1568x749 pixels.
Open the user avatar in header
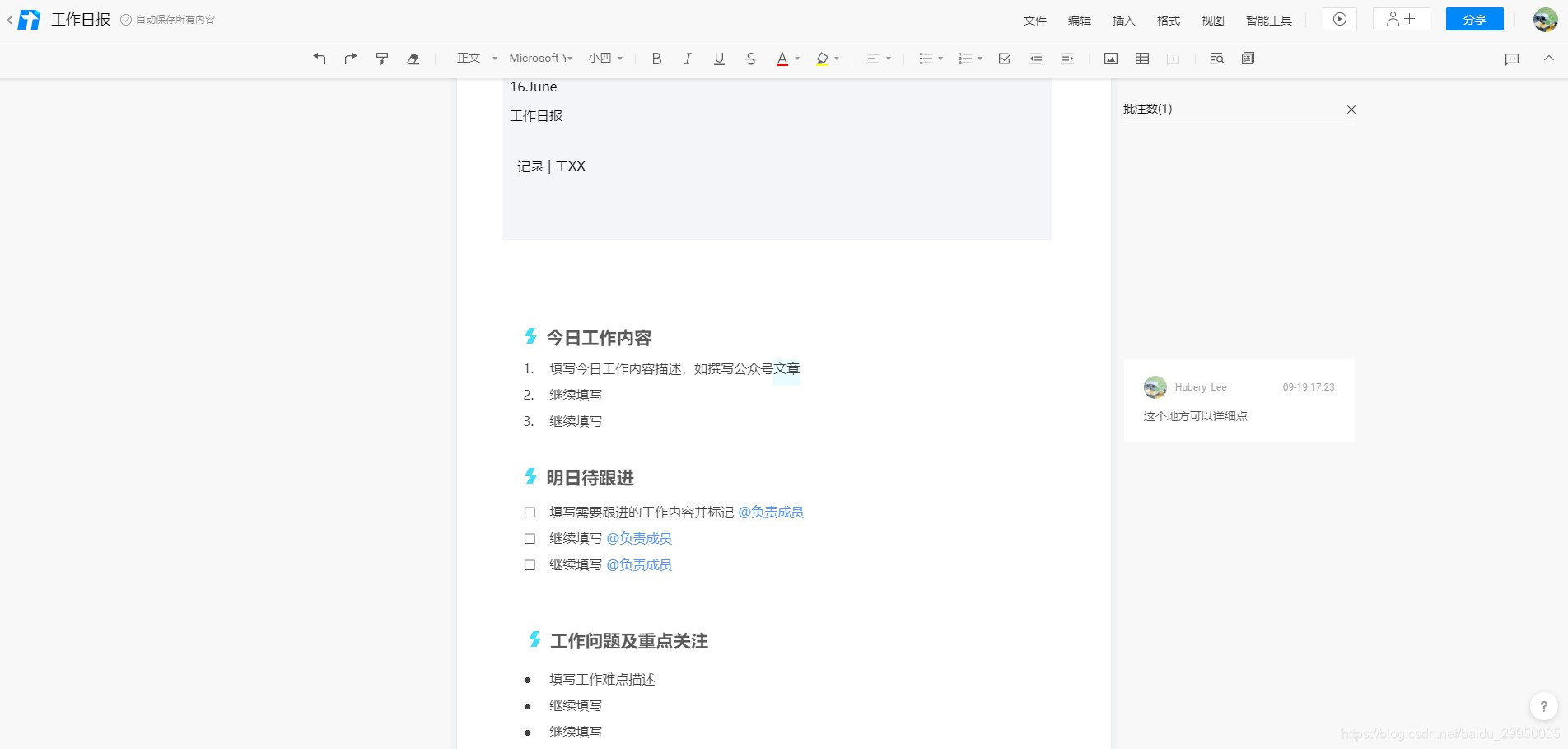point(1545,20)
